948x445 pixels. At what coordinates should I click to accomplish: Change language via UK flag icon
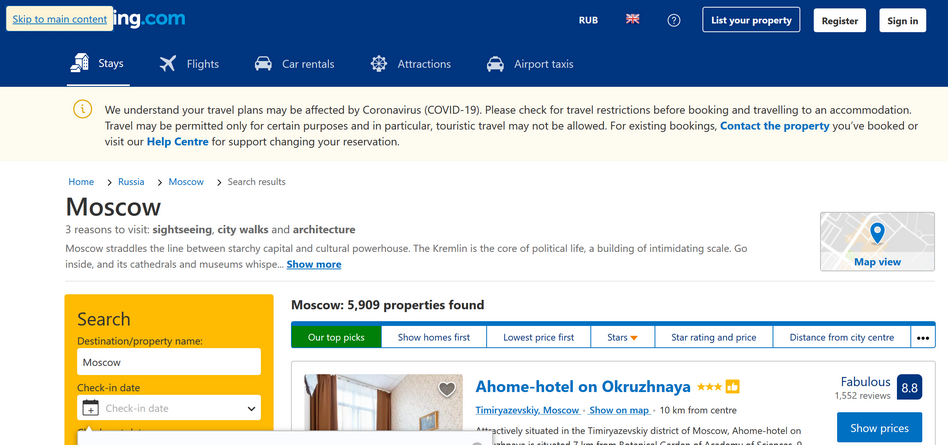click(x=632, y=19)
